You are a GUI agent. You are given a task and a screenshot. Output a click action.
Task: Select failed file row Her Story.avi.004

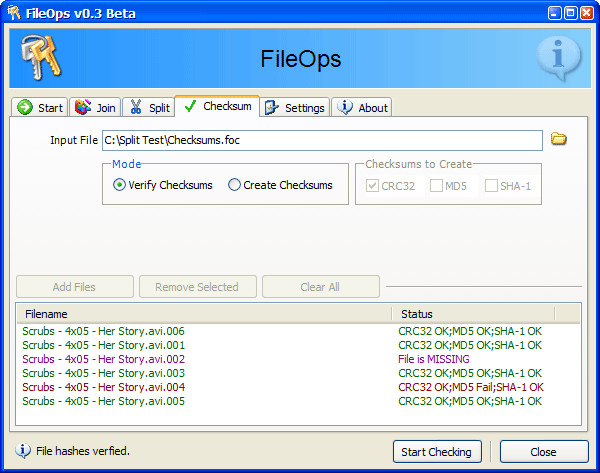pyautogui.click(x=298, y=387)
